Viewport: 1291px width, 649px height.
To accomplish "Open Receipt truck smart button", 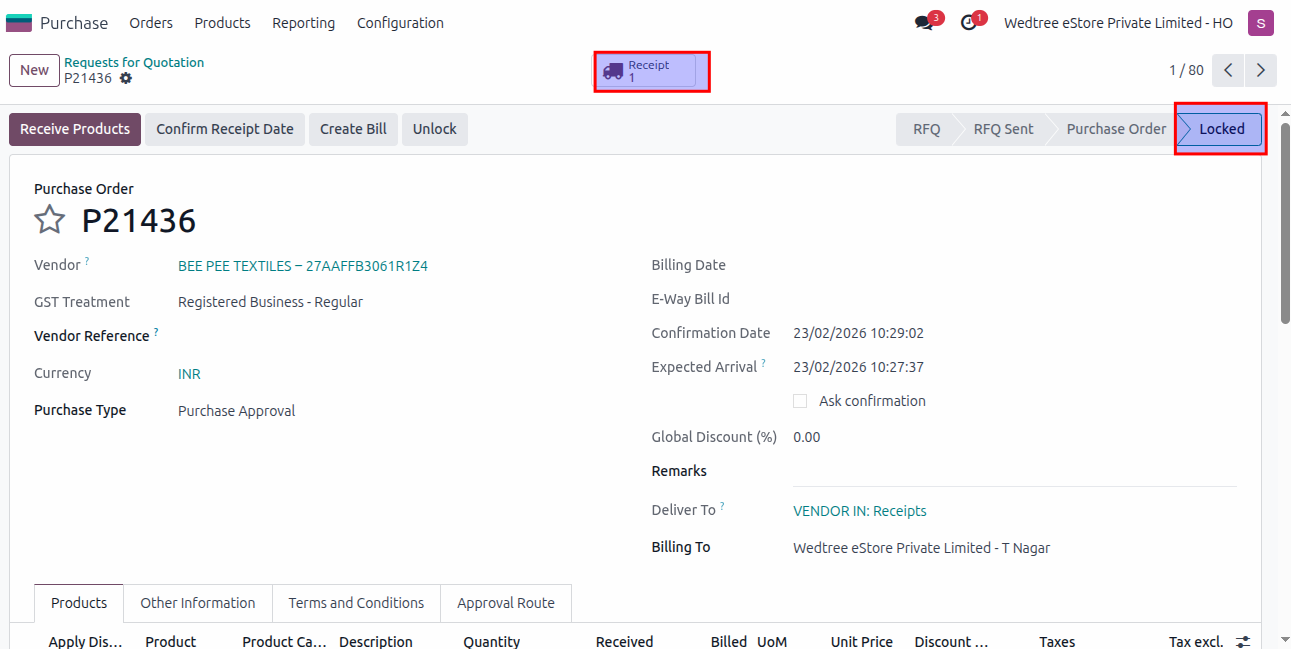I will 648,71.
